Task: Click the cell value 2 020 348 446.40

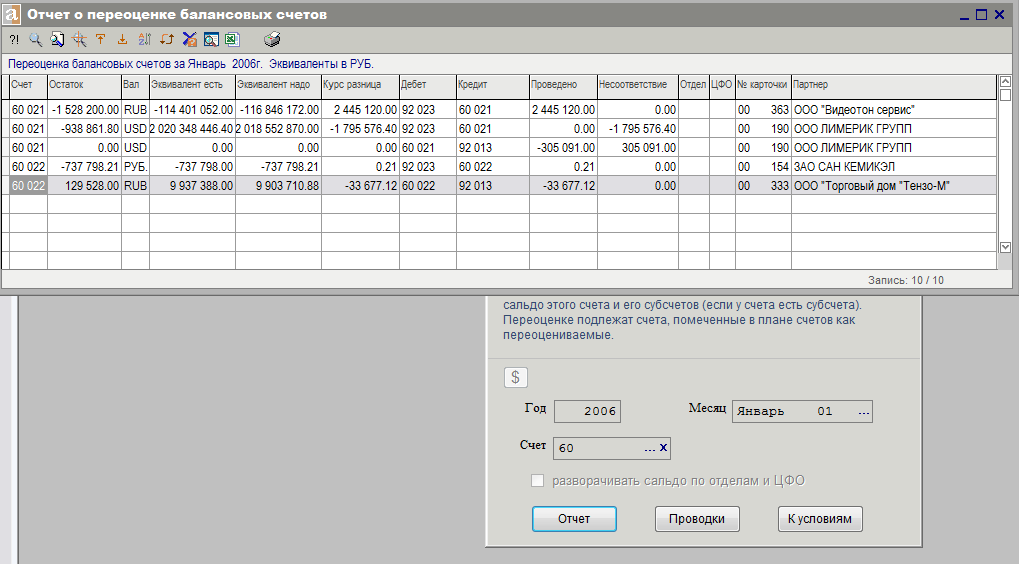Action: 192,129
